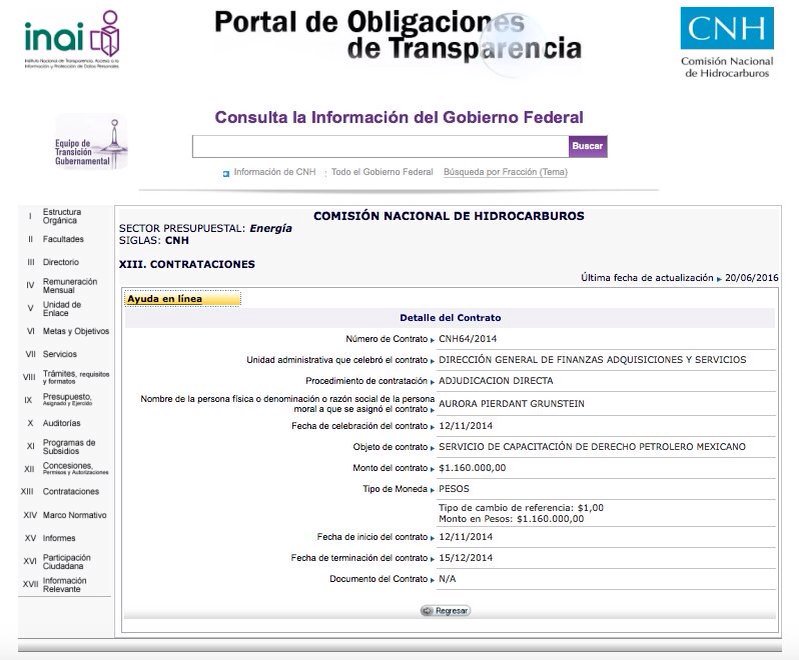The height and width of the screenshot is (660, 799).
Task: Click the name AURORA PIERDANT GRUNSTEIN
Action: tap(512, 404)
